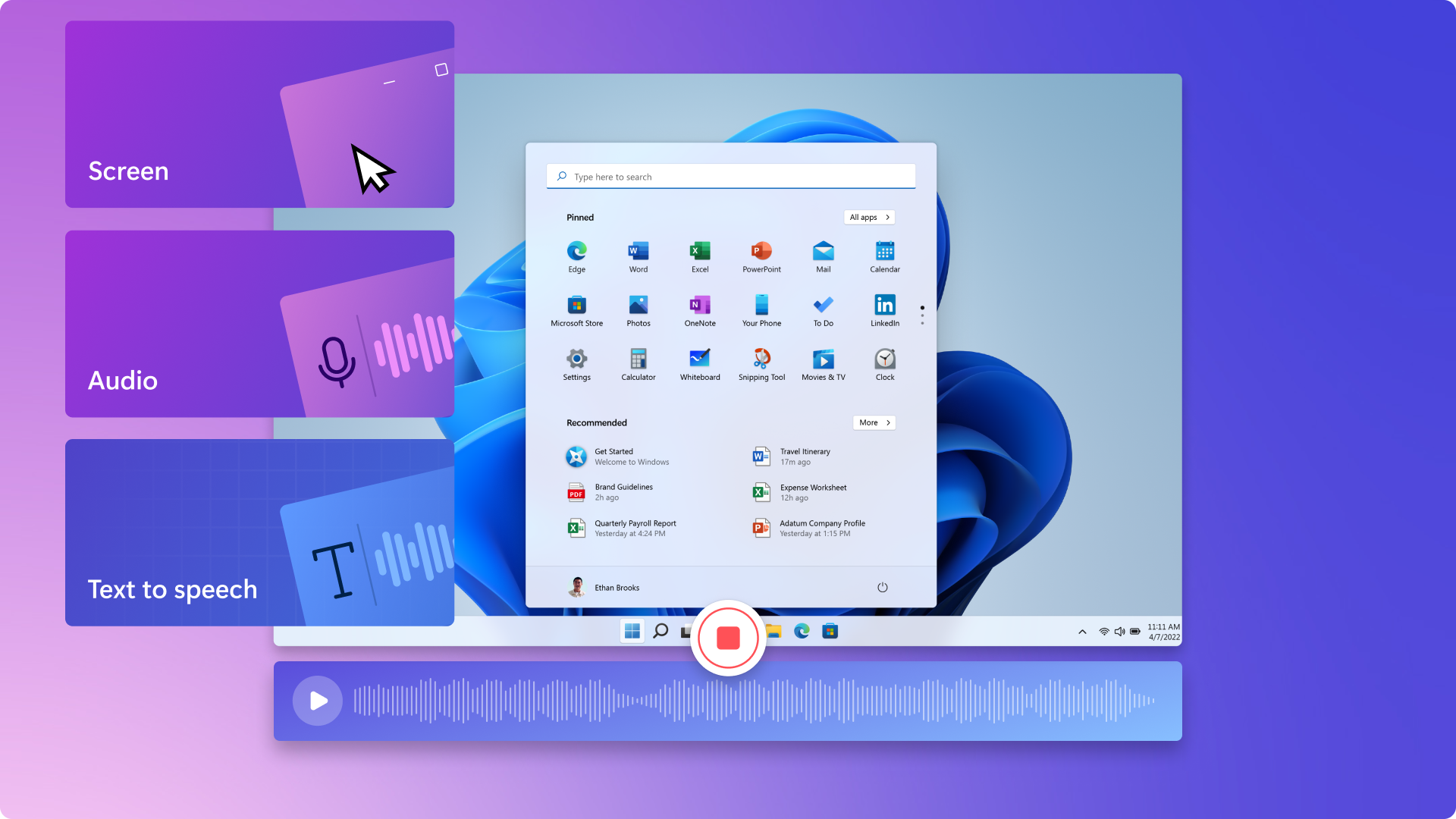Press Play on audio waveform

pos(318,701)
